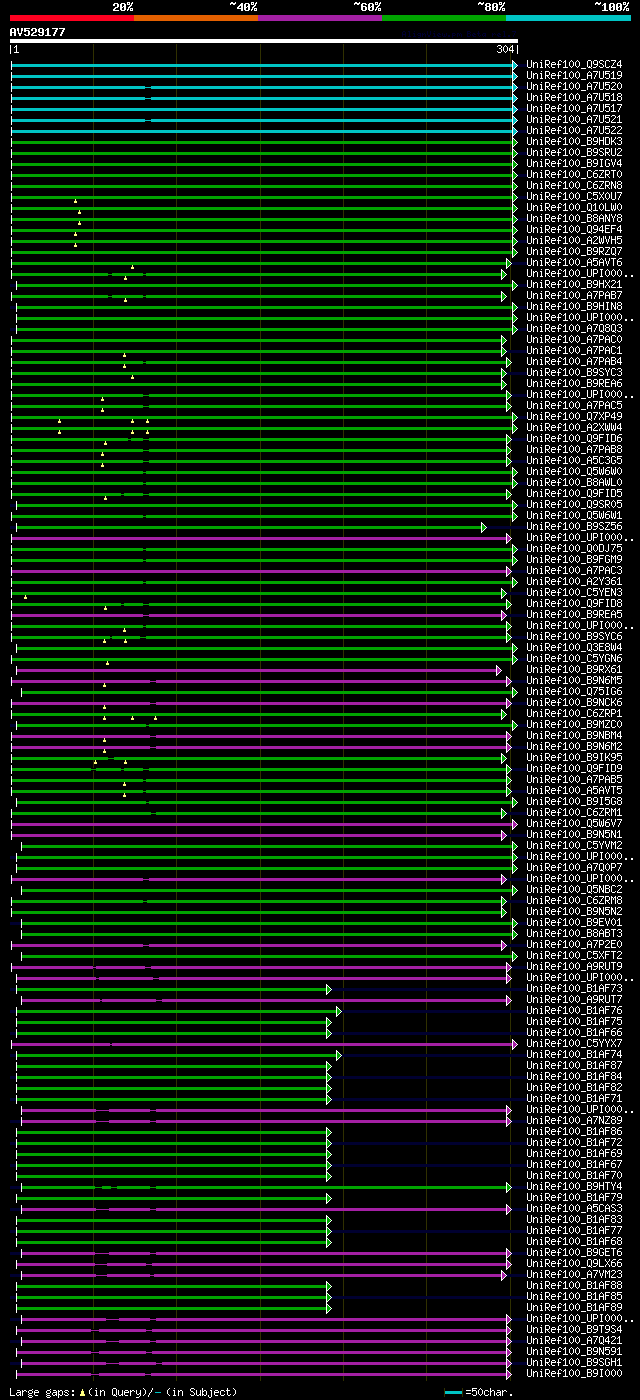Select label UniRef100_B9HIN8
The width and height of the screenshot is (640, 1400).
tap(574, 306)
